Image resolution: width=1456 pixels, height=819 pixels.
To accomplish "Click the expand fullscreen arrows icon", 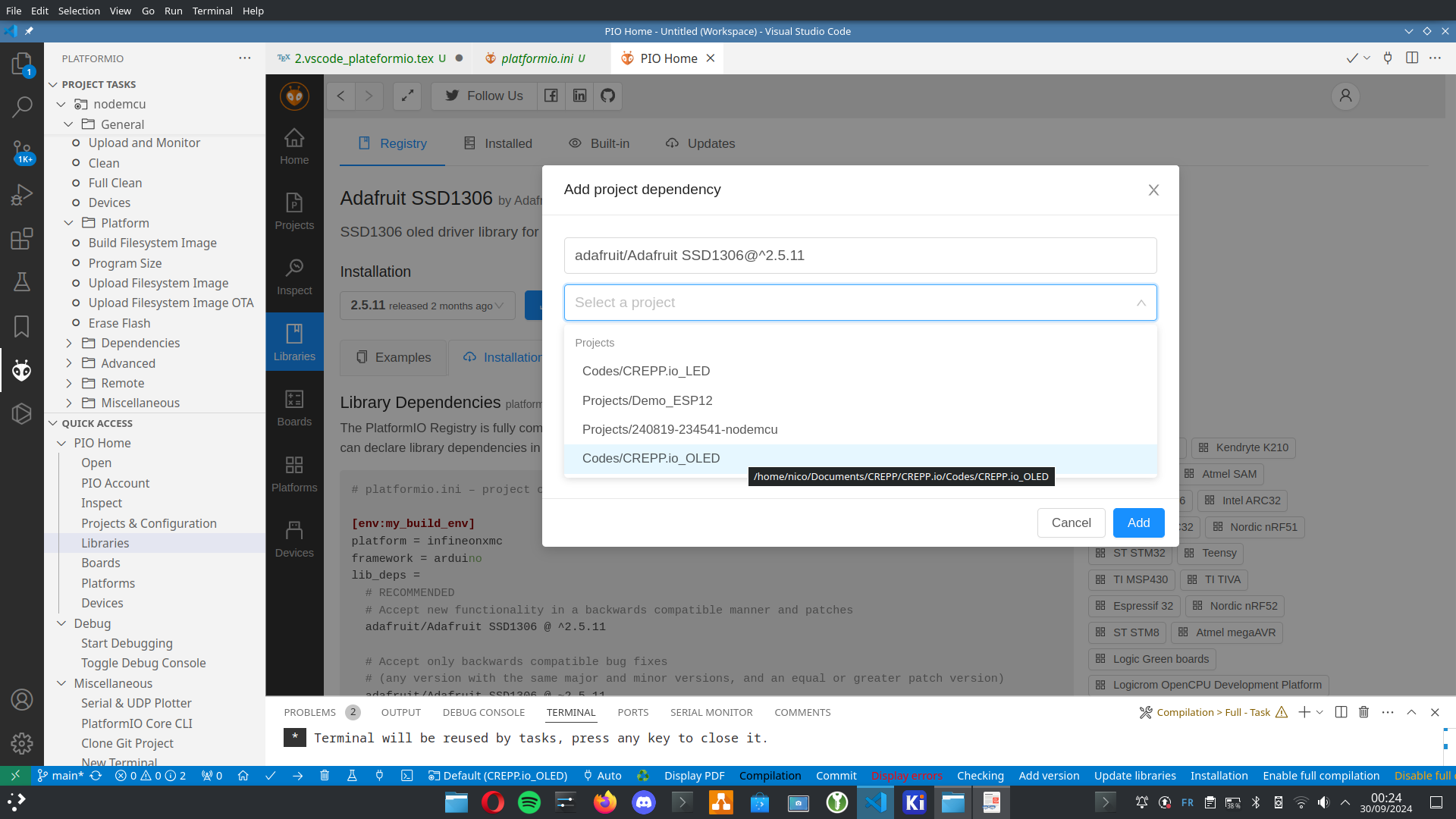I will coord(407,96).
